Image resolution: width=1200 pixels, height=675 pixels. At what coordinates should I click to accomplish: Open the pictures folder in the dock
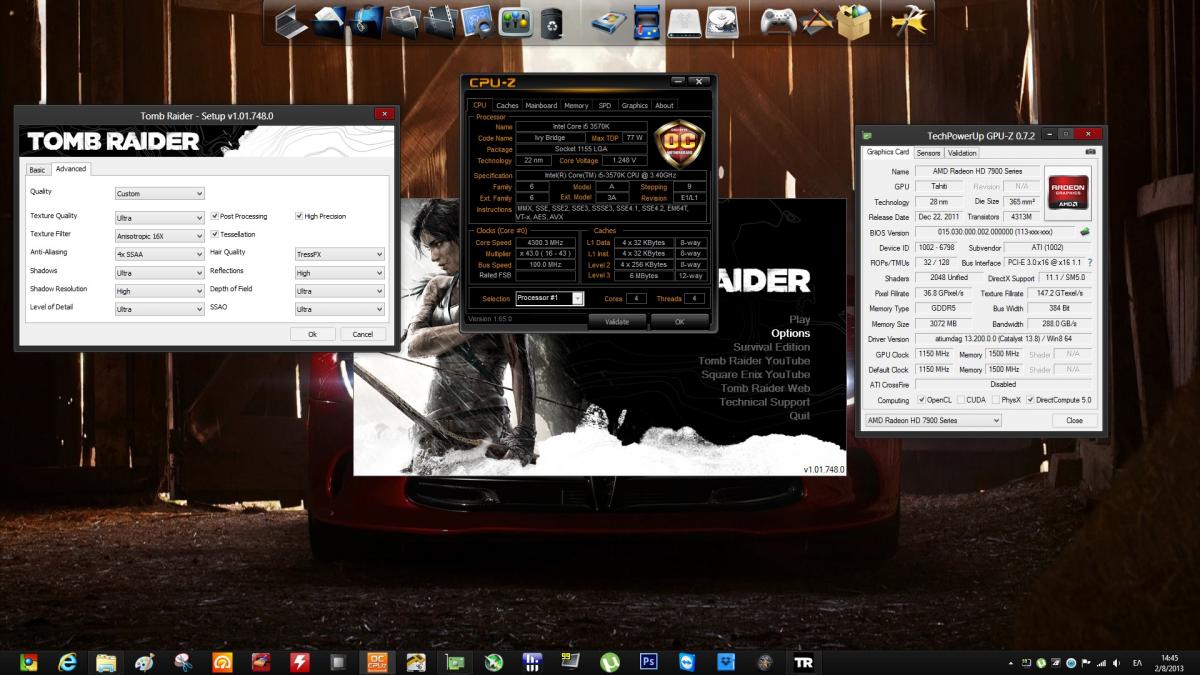coord(404,20)
